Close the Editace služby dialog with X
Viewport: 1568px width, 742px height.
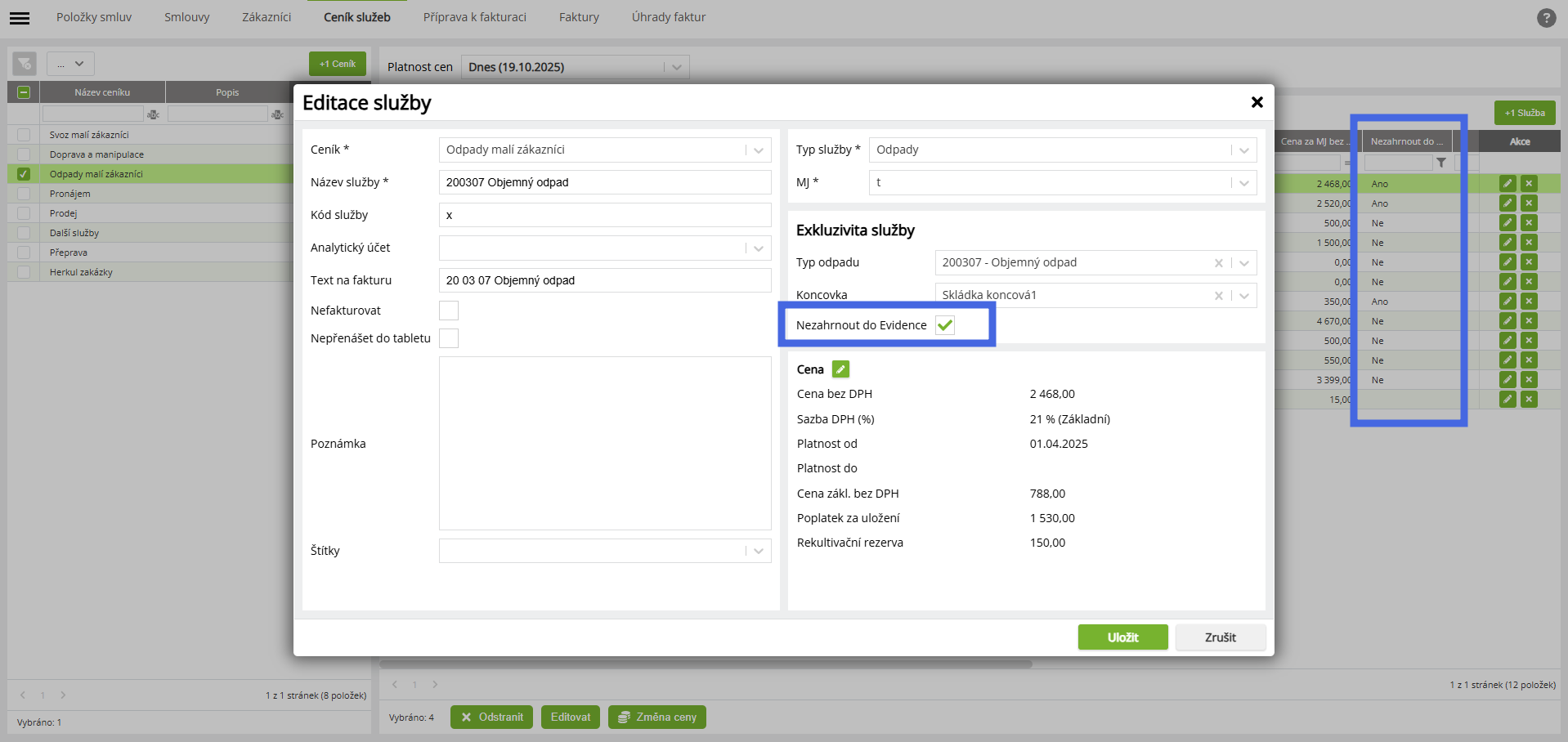pos(1257,102)
